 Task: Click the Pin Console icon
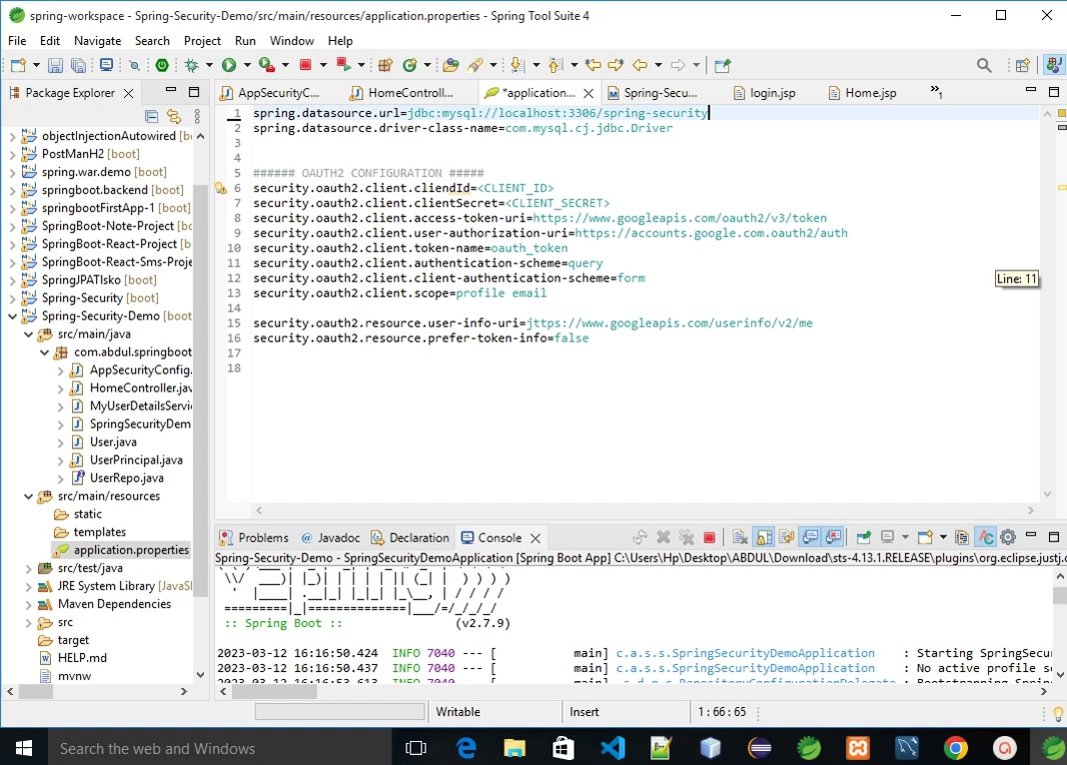[x=864, y=538]
